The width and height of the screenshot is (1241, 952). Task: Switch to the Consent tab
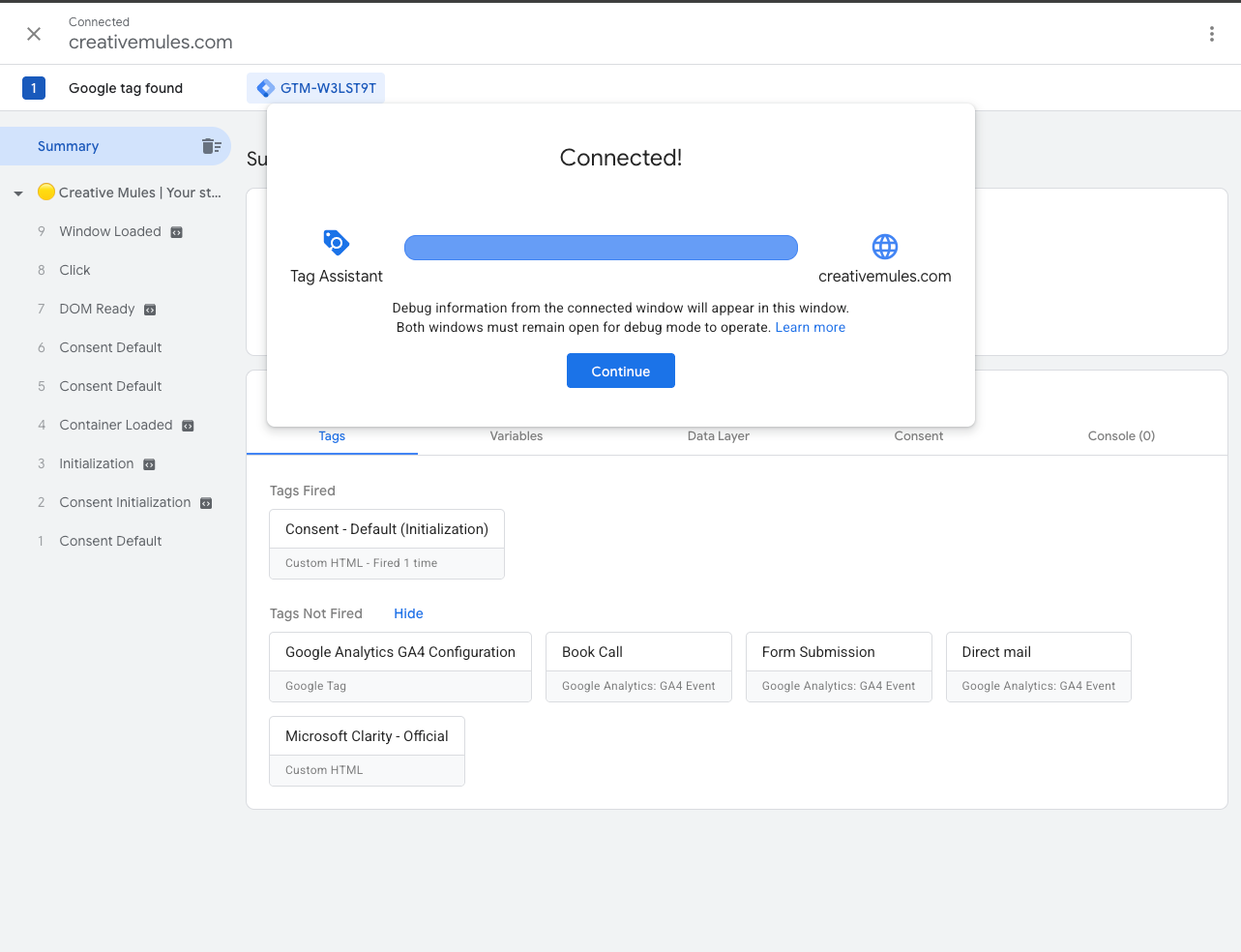(x=919, y=436)
